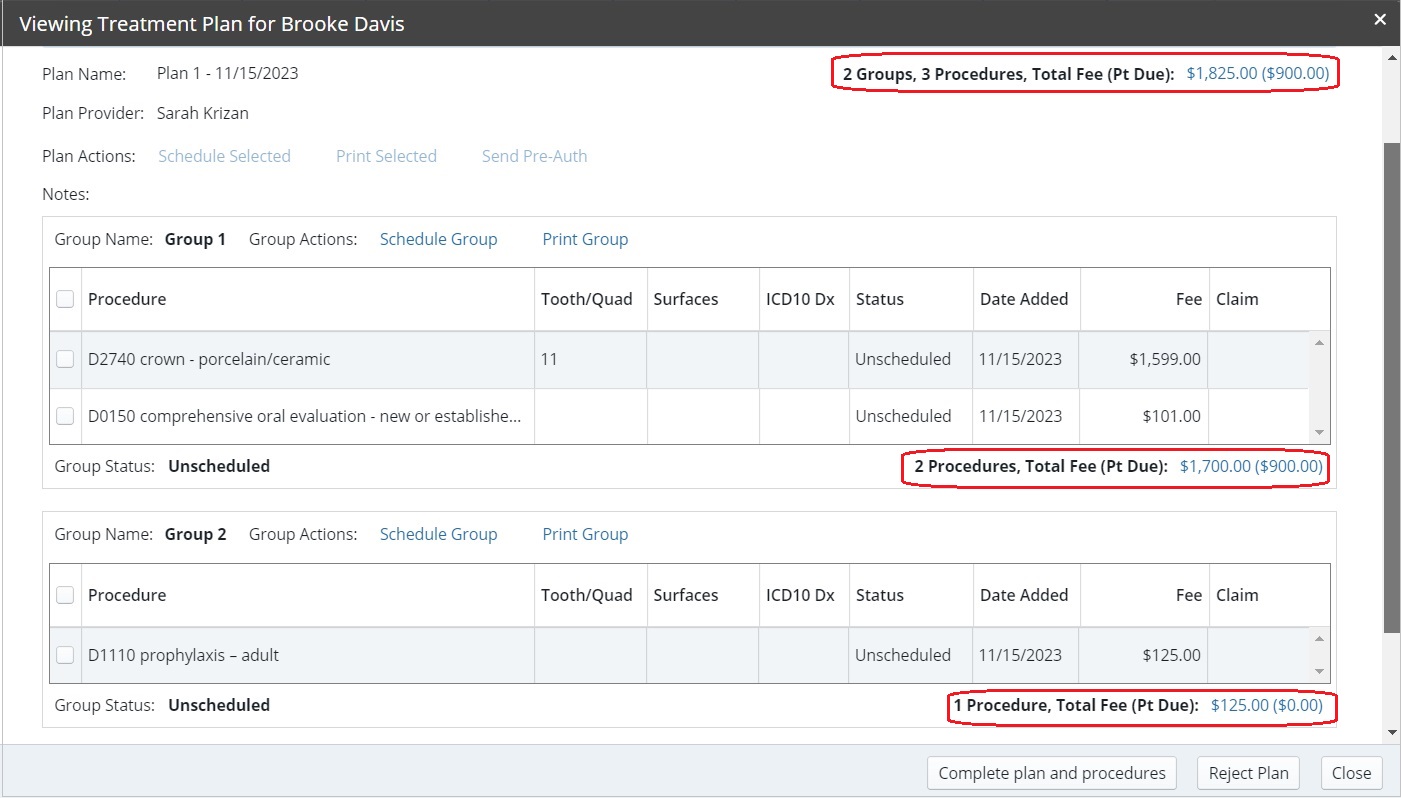The image size is (1401, 798).
Task: Click Group 1 total fee $1,700.00 ($900.00)
Action: click(x=1251, y=466)
